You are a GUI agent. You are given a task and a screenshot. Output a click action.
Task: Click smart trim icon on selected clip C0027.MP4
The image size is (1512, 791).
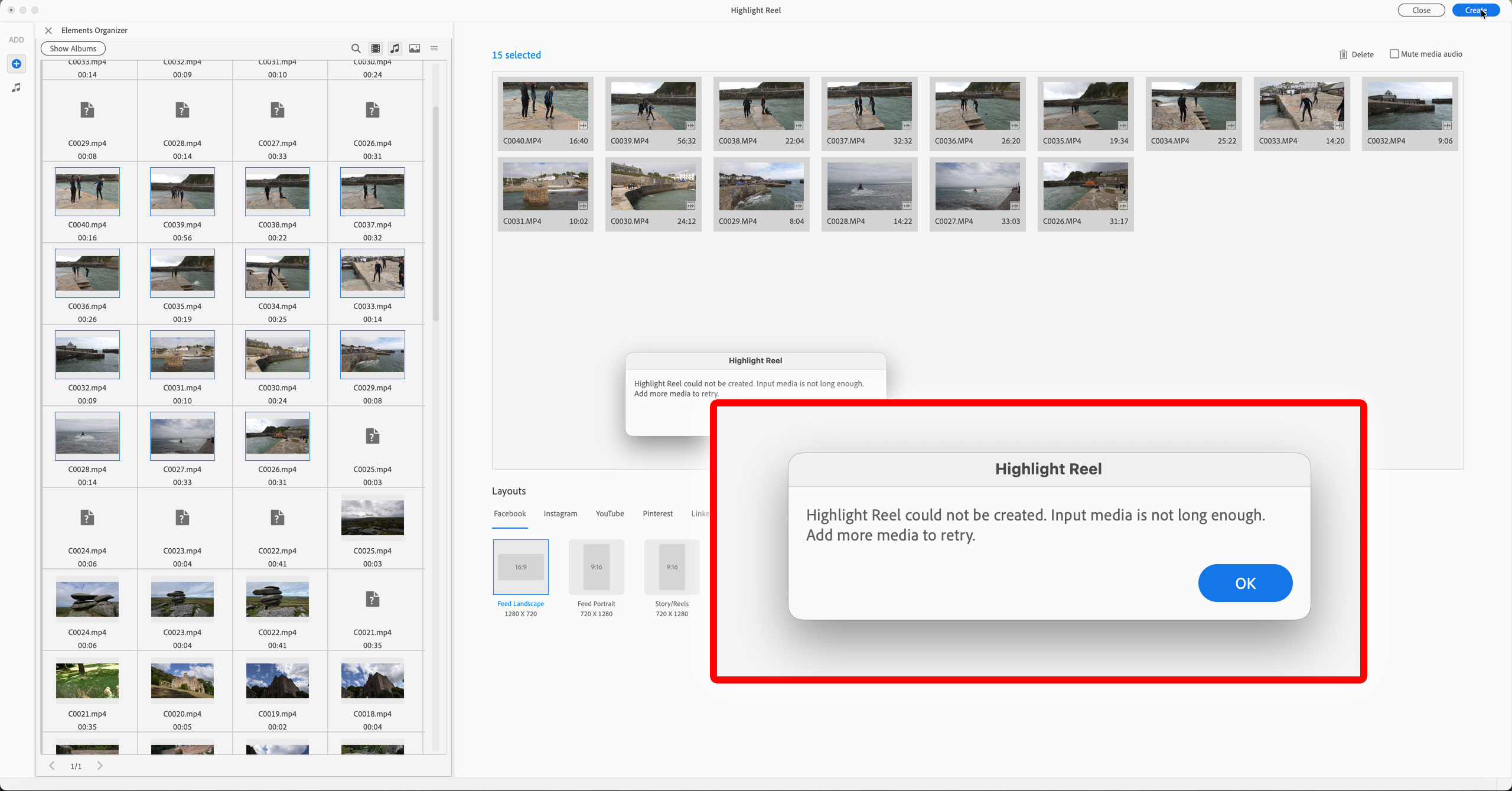point(1015,206)
